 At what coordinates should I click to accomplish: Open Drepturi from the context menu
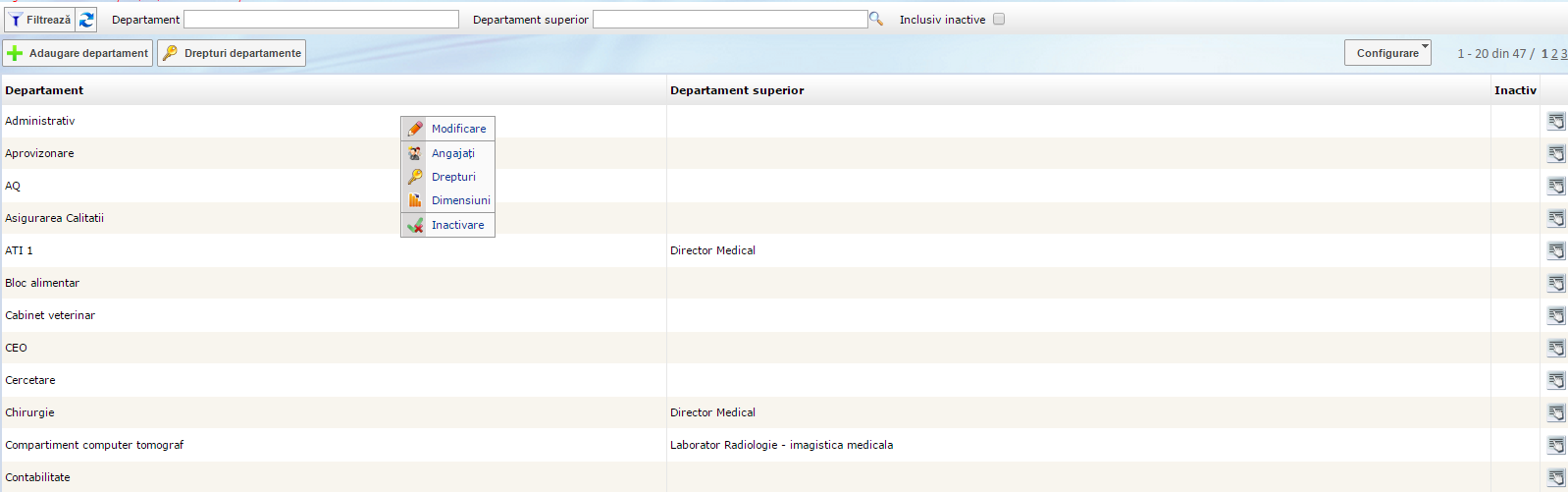pos(453,177)
